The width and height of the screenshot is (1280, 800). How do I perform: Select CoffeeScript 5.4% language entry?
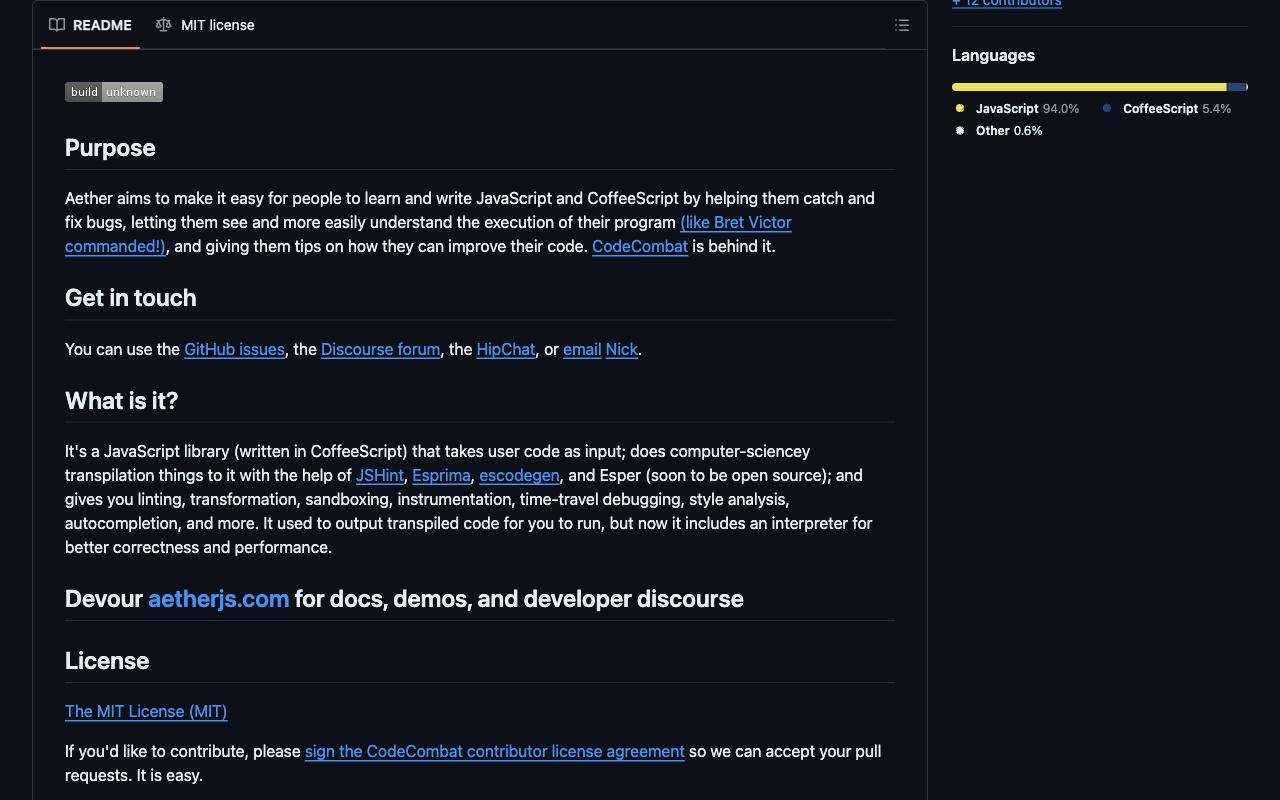coord(1166,108)
